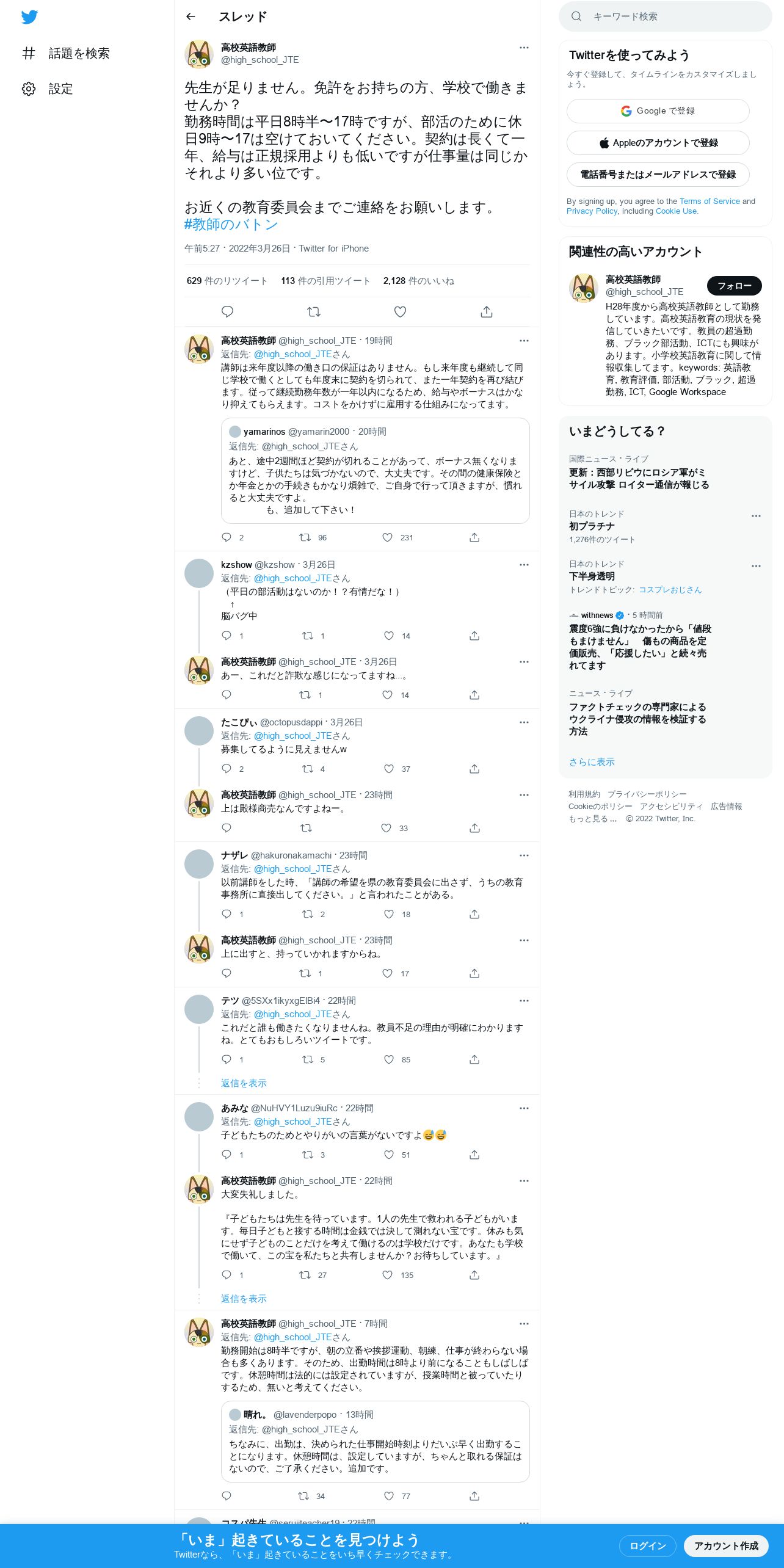Share the main tweet via the share icon
Viewport: 784px width, 1568px height.
pyautogui.click(x=487, y=312)
